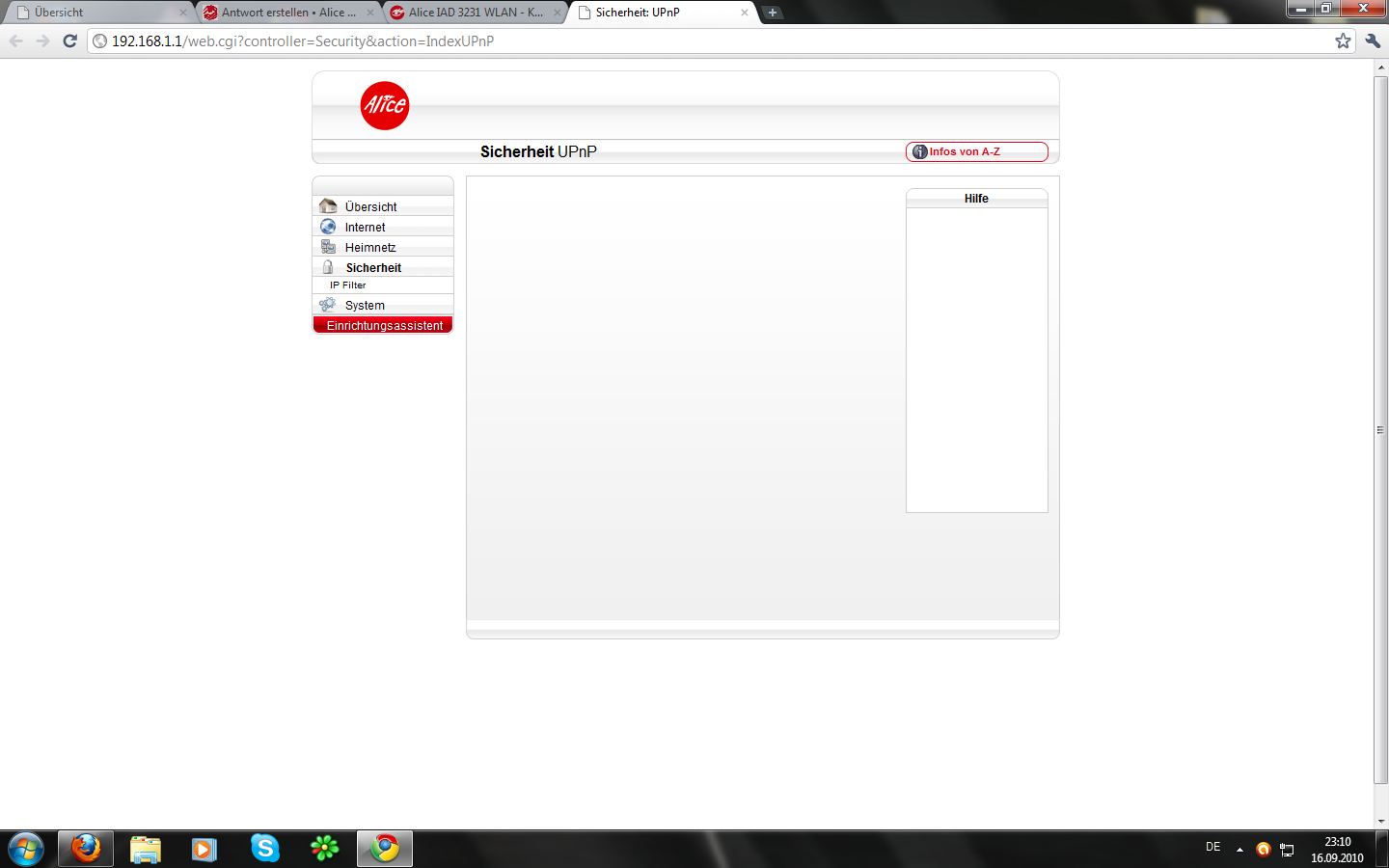Viewport: 1389px width, 868px height.
Task: Click the Sicherheit padlock icon
Action: pyautogui.click(x=328, y=267)
